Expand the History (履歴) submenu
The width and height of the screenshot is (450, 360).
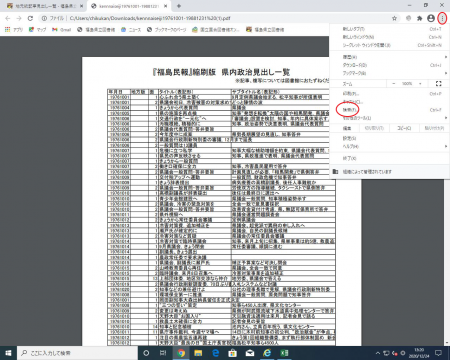tap(389, 57)
